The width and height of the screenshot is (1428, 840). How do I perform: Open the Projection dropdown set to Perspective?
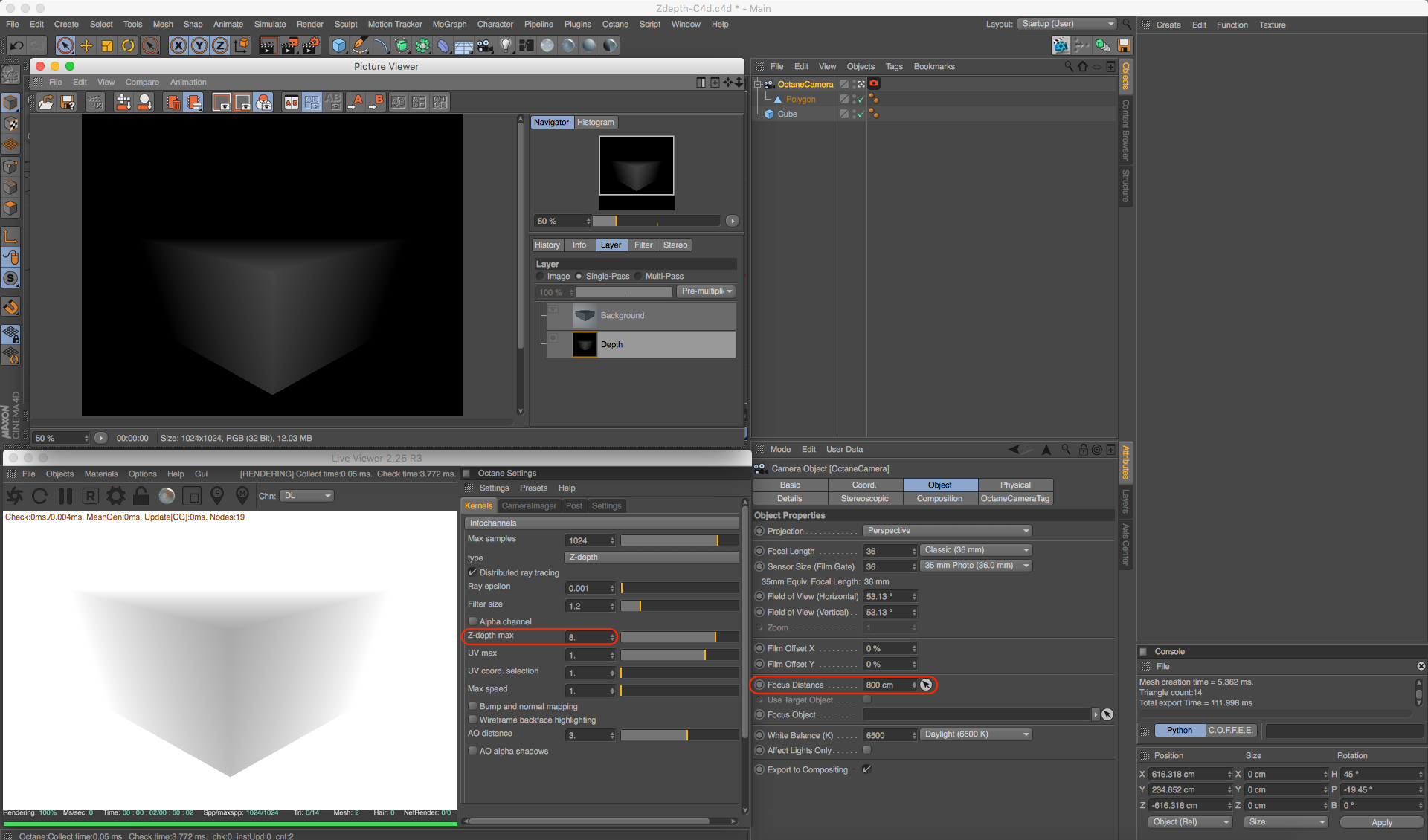[947, 531]
